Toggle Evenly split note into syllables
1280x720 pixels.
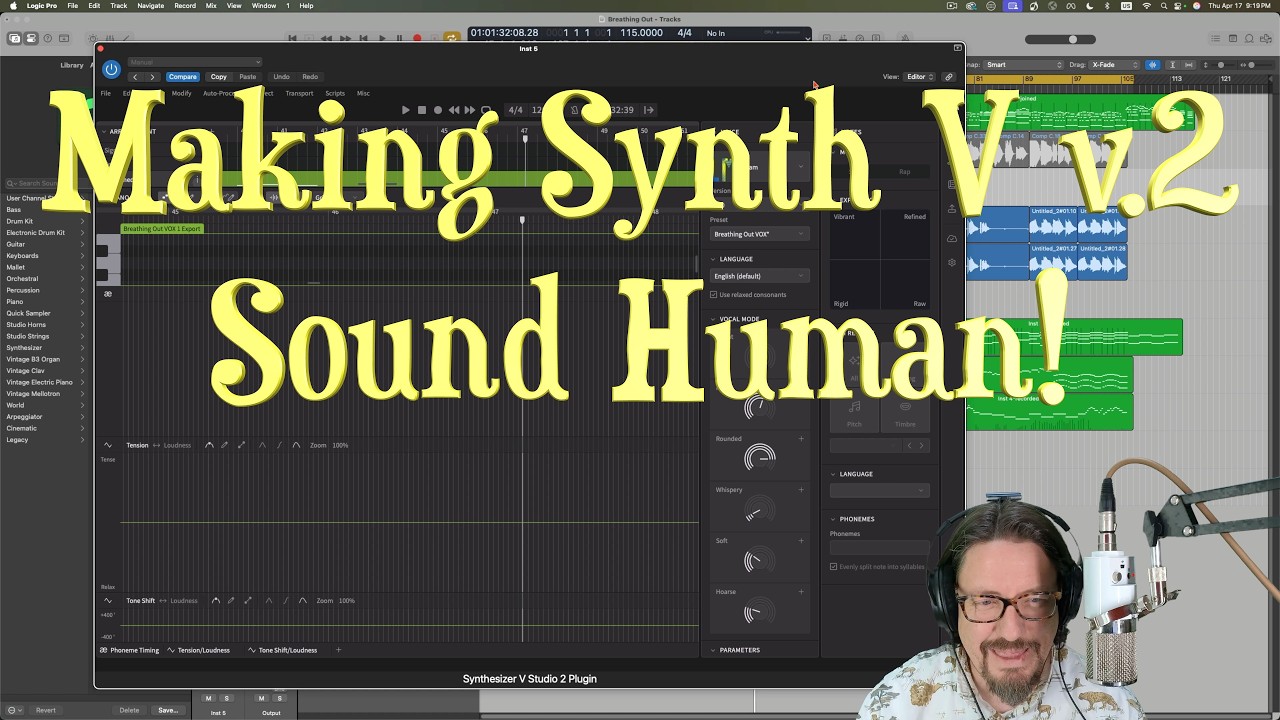(833, 567)
